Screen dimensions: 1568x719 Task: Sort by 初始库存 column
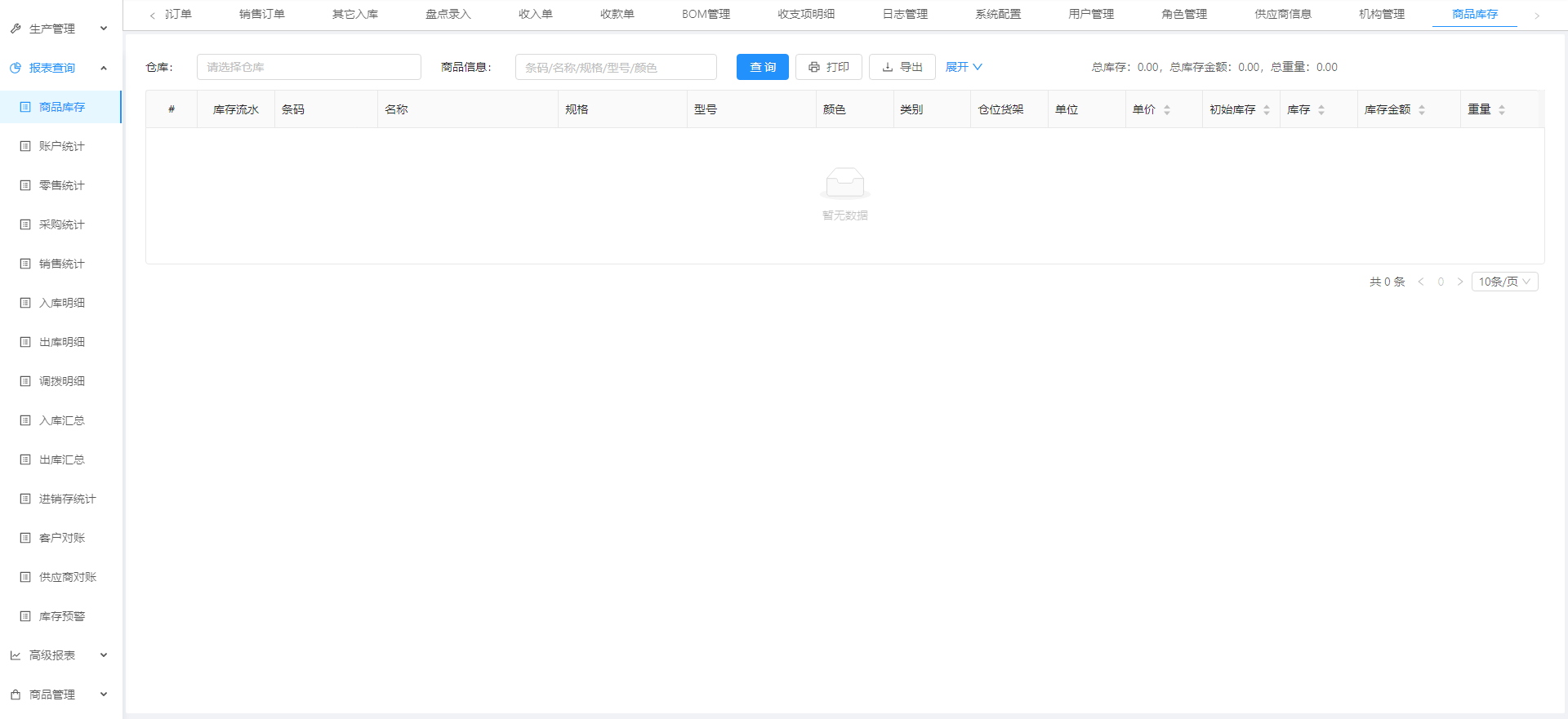(x=1267, y=109)
